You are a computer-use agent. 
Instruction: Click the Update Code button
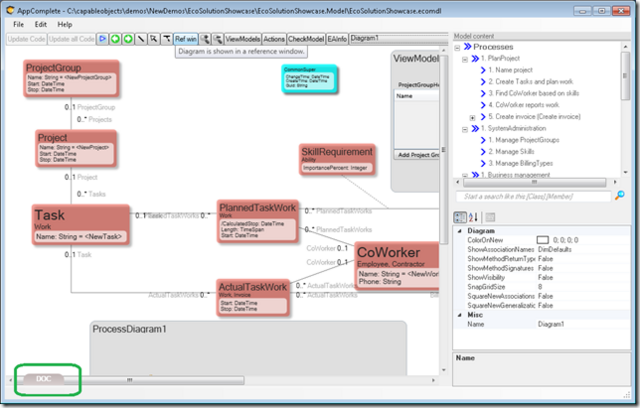point(27,39)
